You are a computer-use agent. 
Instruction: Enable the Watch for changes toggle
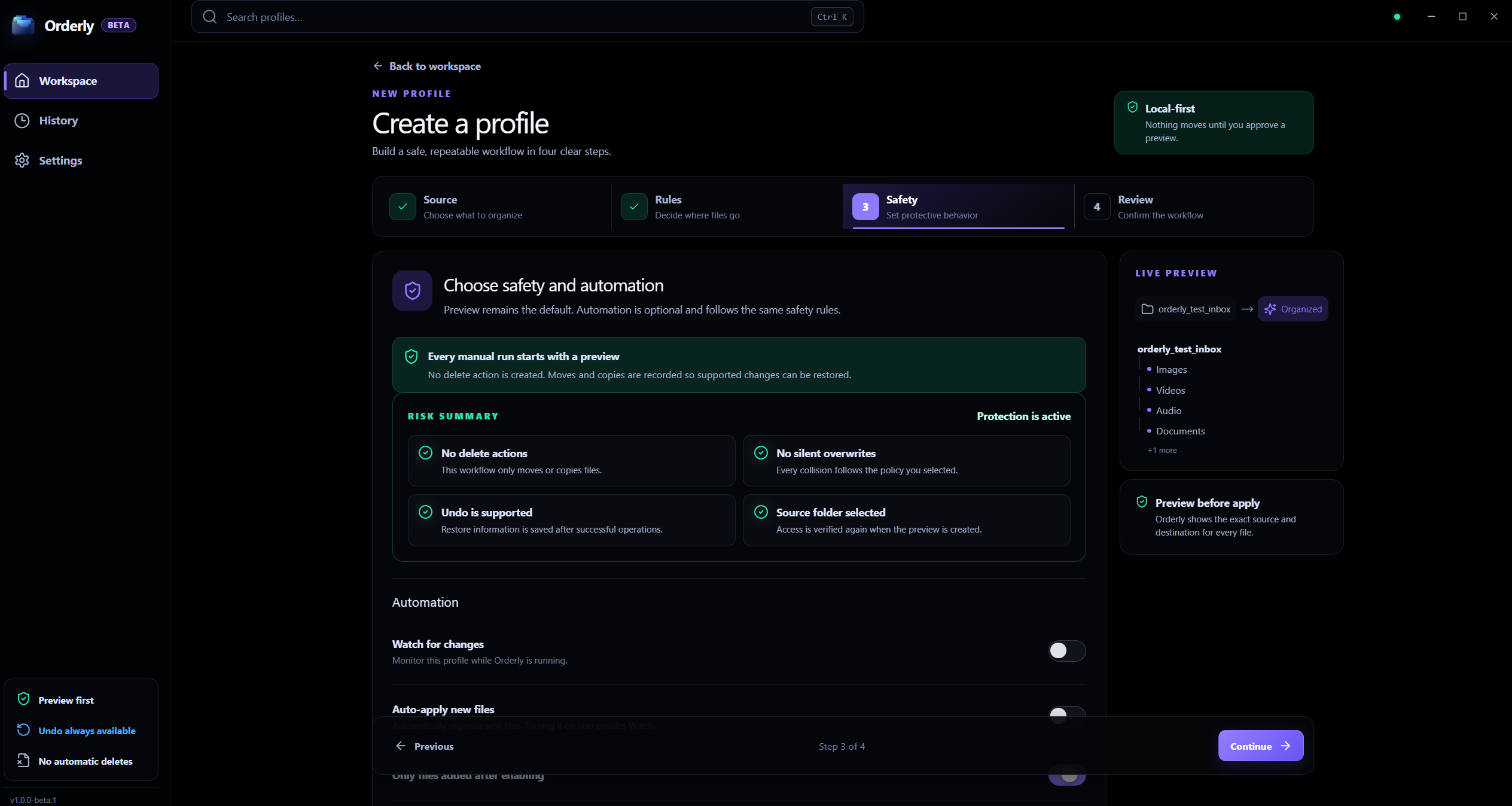(1066, 651)
